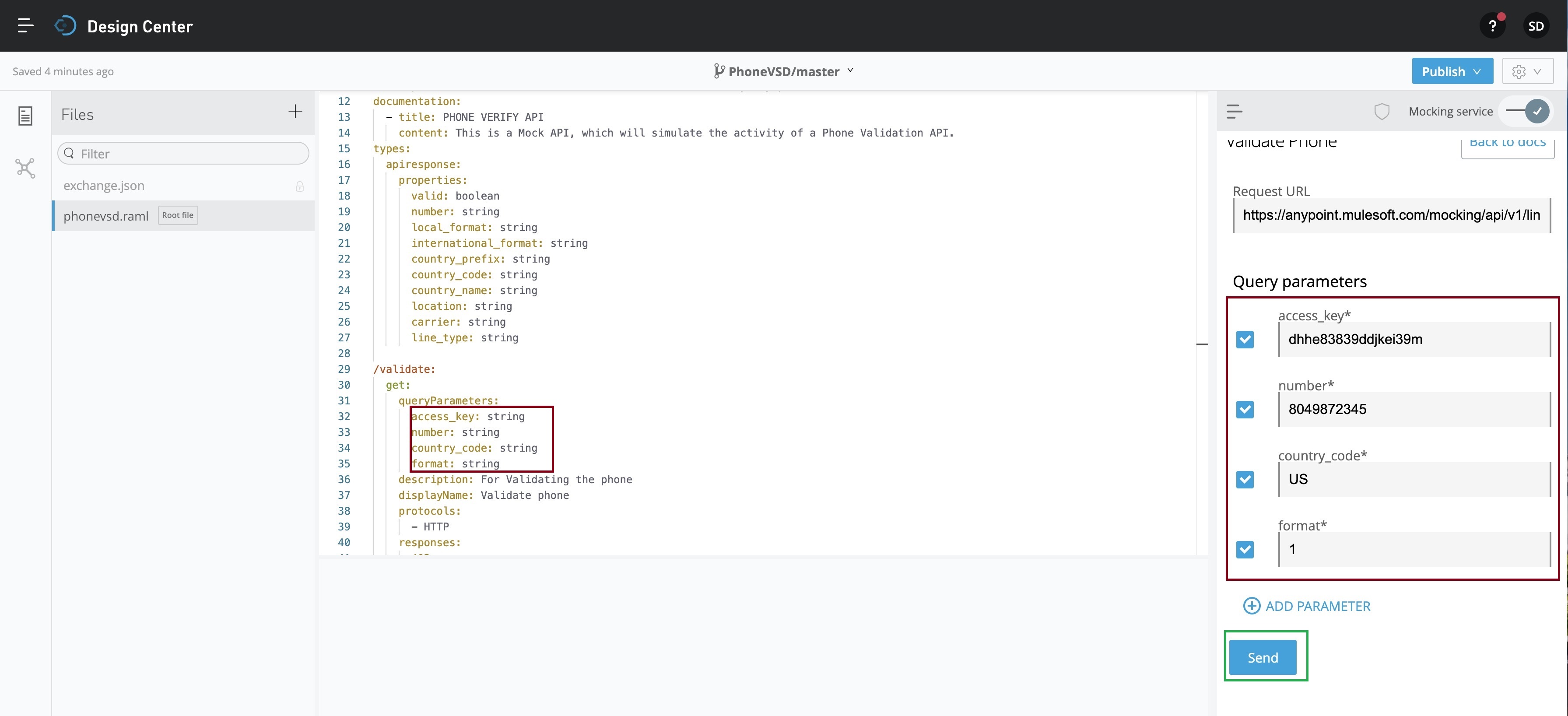Open the navigation hamburger menu
Image resolution: width=1568 pixels, height=716 pixels.
click(25, 25)
